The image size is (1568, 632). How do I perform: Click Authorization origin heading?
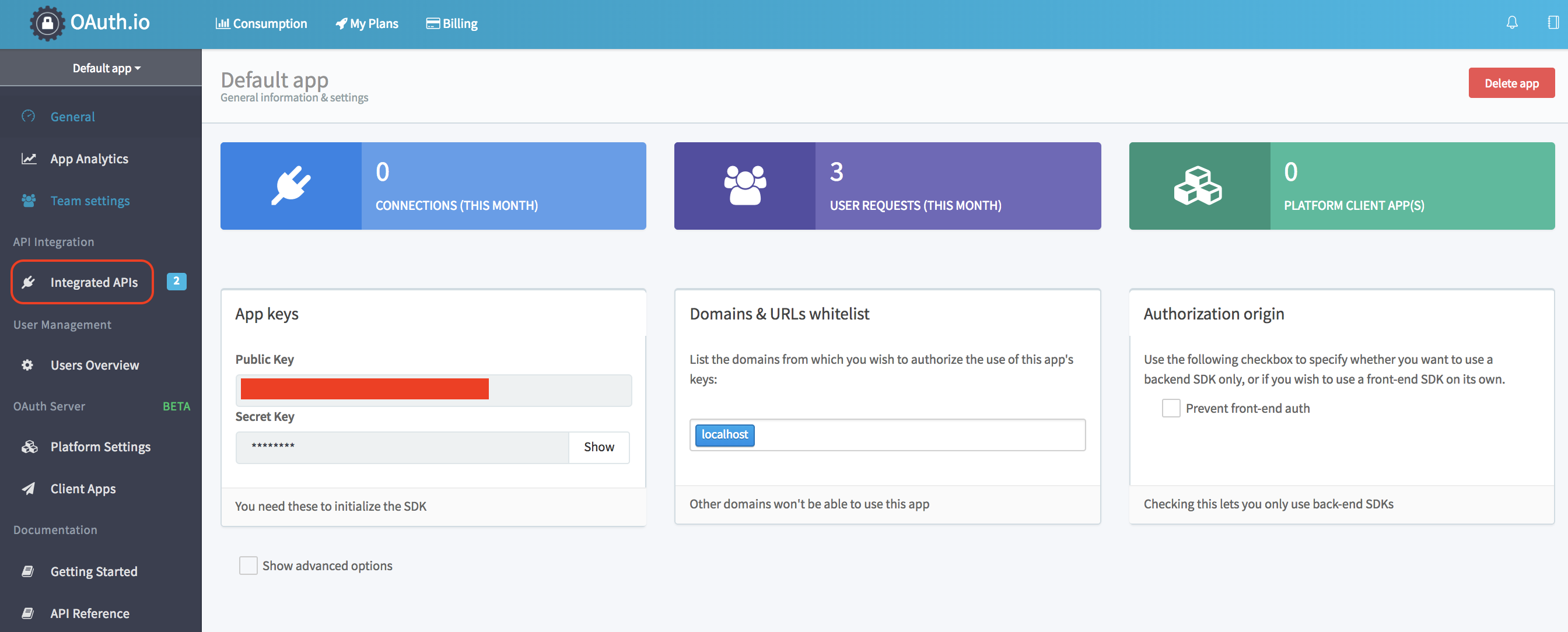pyautogui.click(x=1214, y=314)
